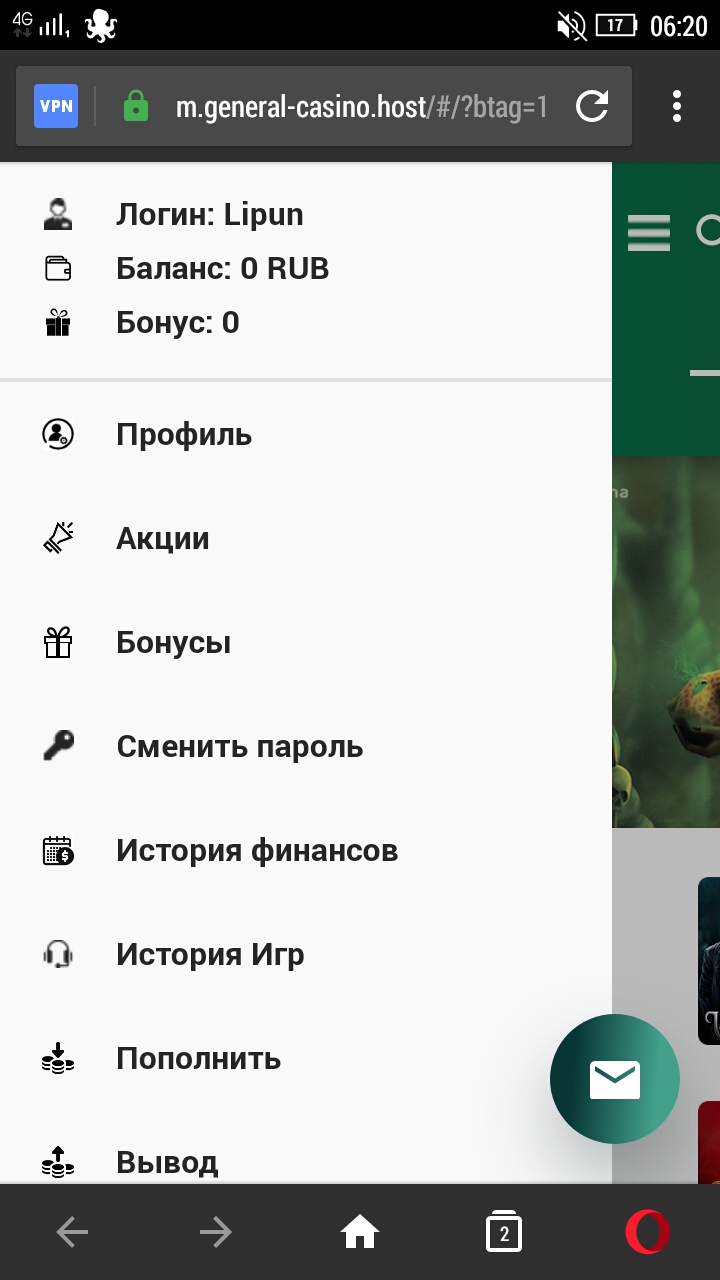
Task: Select the Логин: Lipun text
Action: coord(210,215)
